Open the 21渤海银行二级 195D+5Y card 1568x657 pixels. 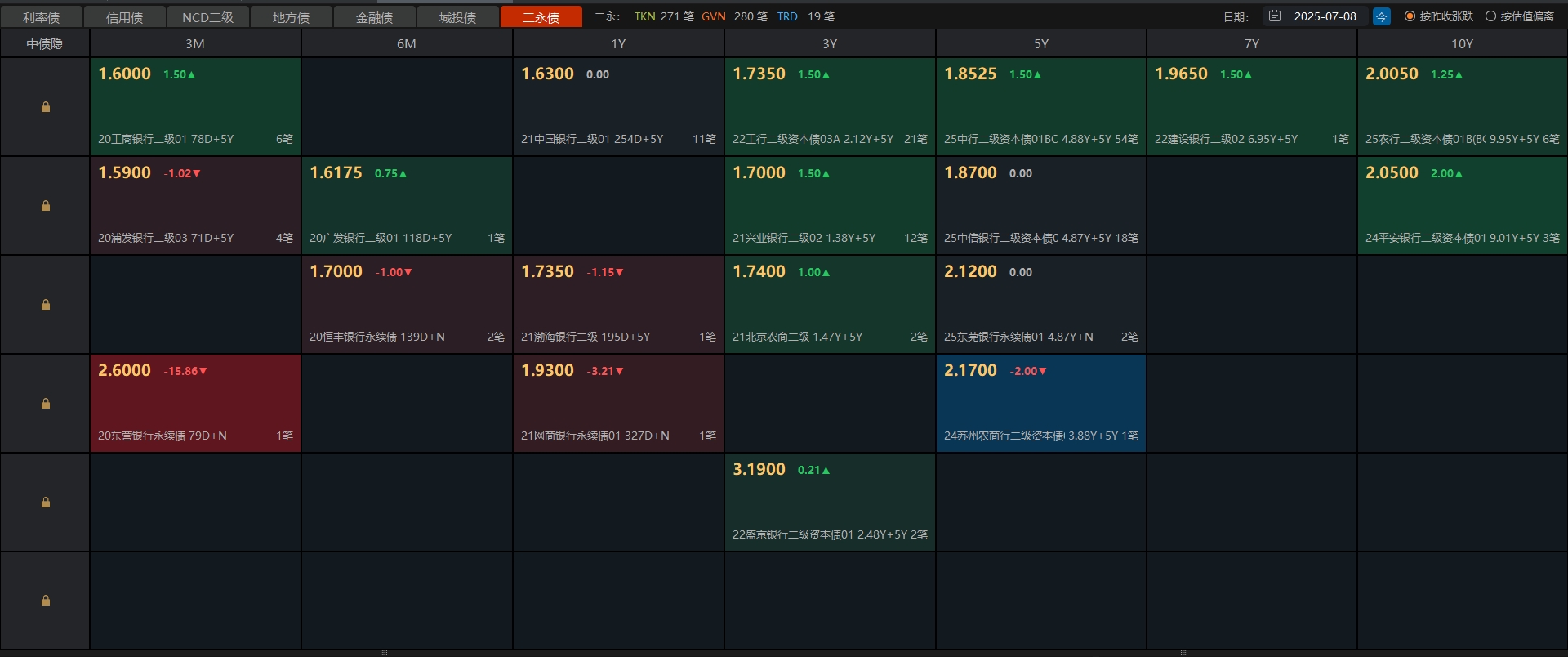pyautogui.click(x=618, y=305)
